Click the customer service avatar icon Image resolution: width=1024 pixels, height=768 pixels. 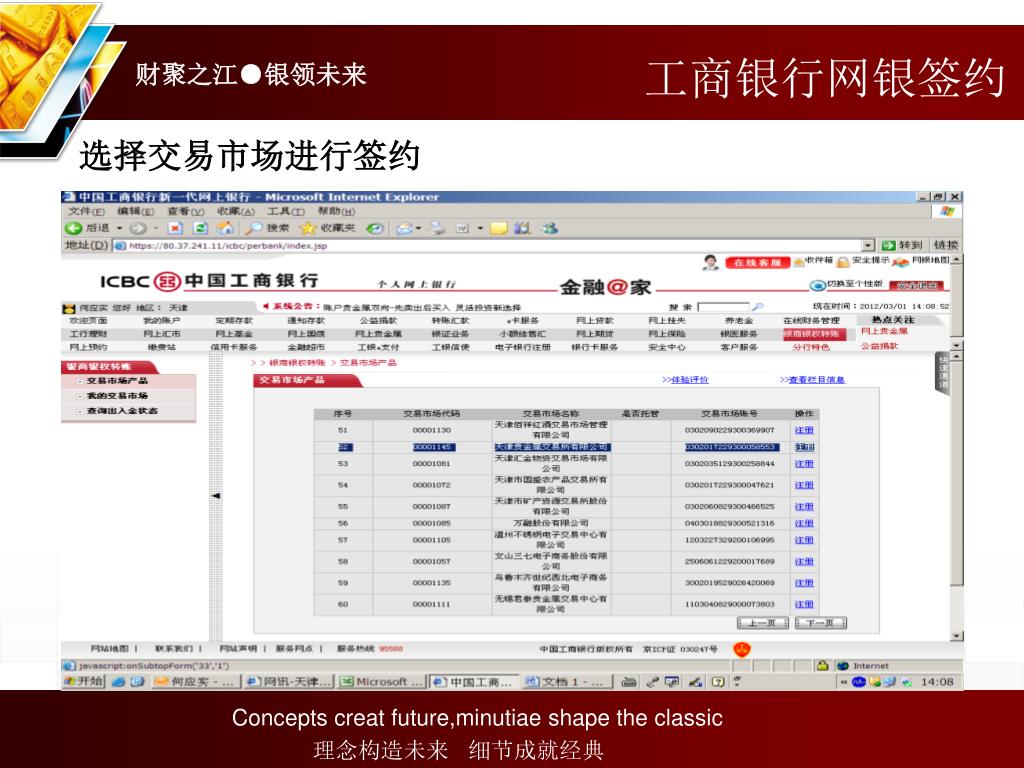(x=711, y=263)
